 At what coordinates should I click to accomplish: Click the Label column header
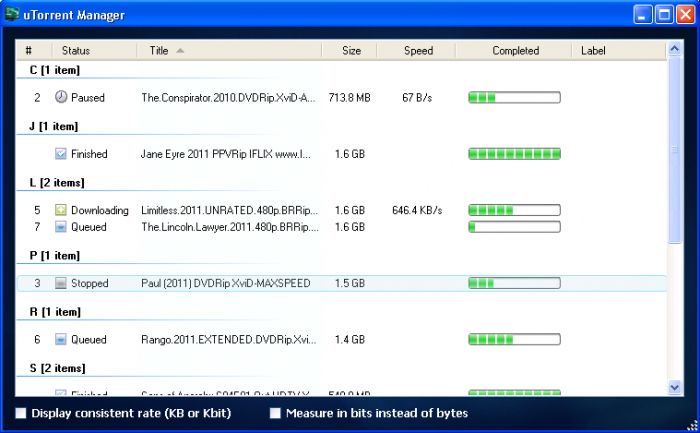coord(619,50)
